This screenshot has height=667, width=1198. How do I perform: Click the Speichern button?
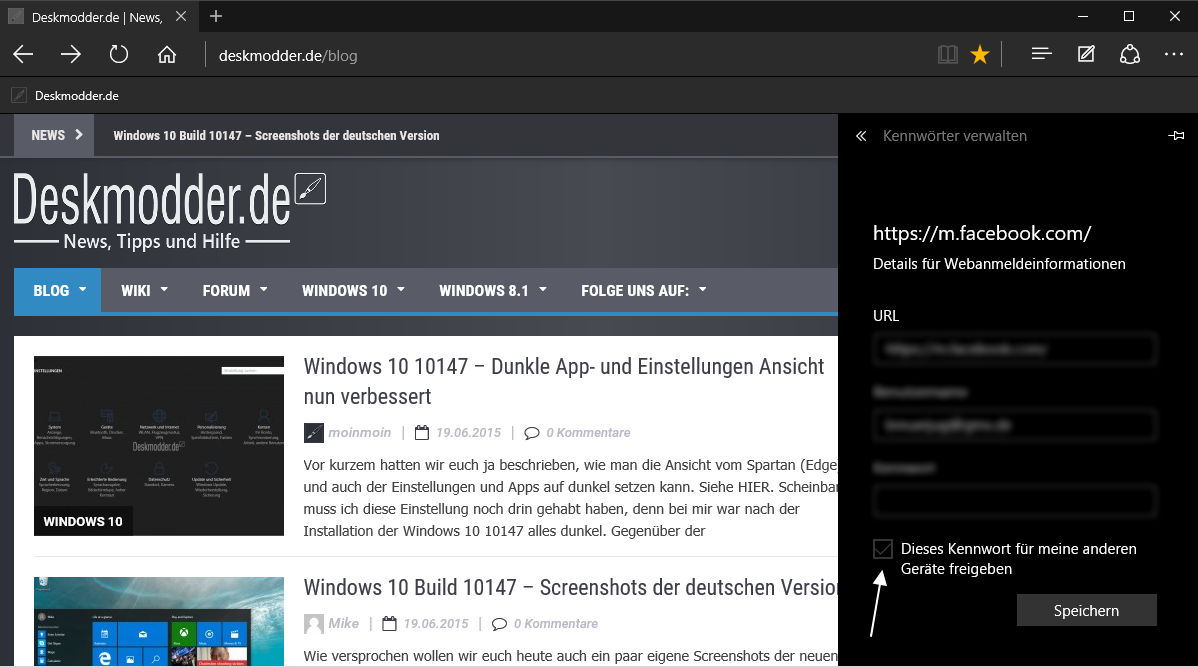[1086, 610]
